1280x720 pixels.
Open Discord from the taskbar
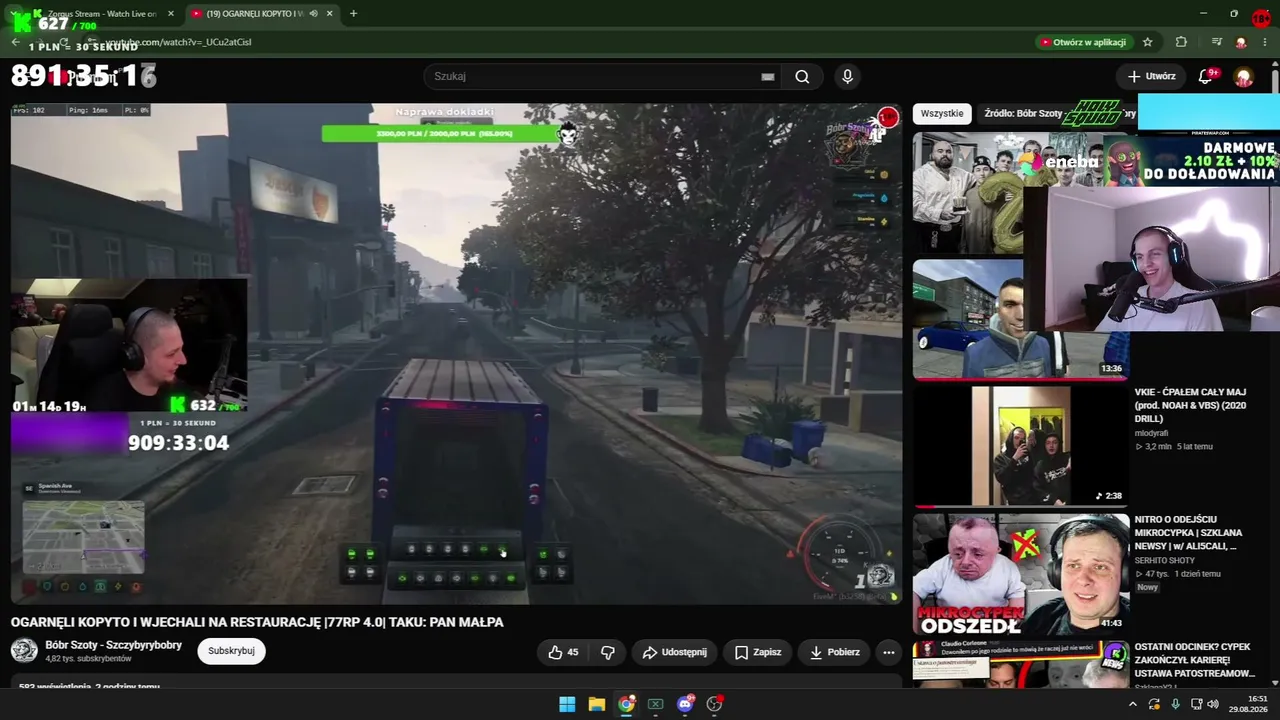(685, 704)
